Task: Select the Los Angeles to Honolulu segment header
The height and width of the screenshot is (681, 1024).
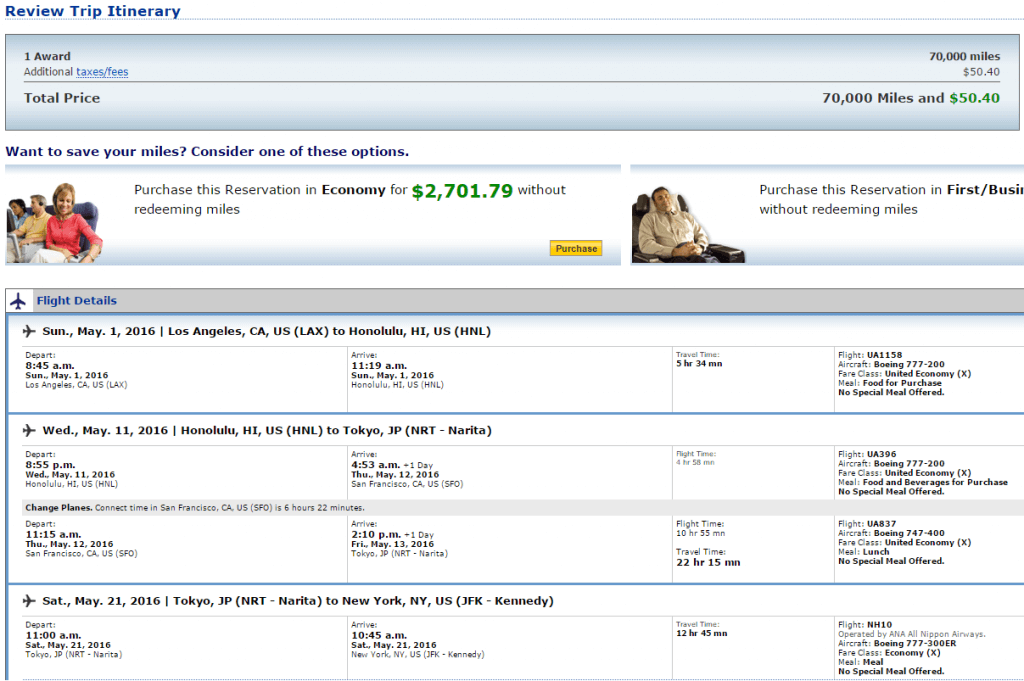Action: click(266, 331)
